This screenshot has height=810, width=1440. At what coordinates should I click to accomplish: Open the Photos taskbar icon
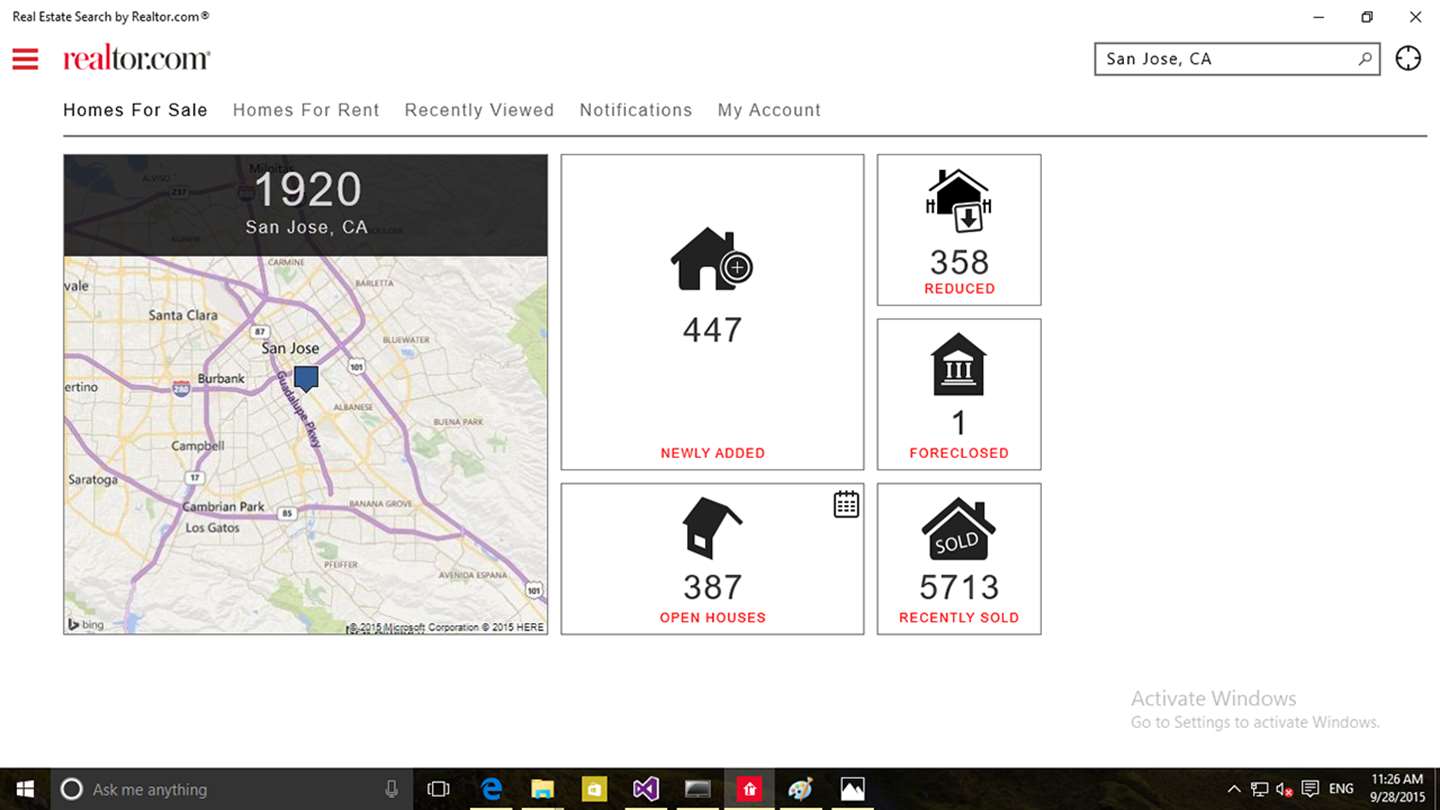click(x=852, y=789)
